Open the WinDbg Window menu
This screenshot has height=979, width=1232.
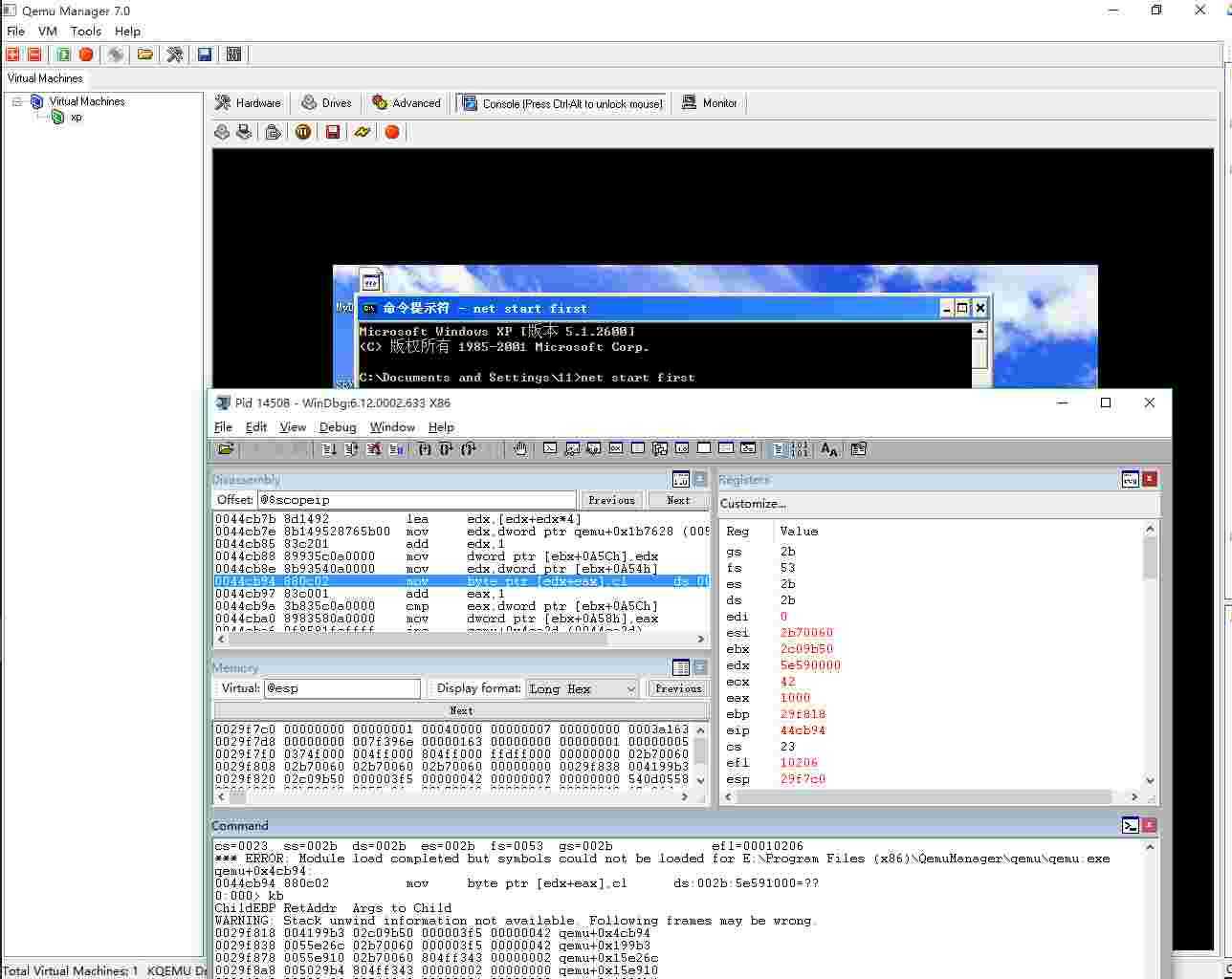point(392,427)
